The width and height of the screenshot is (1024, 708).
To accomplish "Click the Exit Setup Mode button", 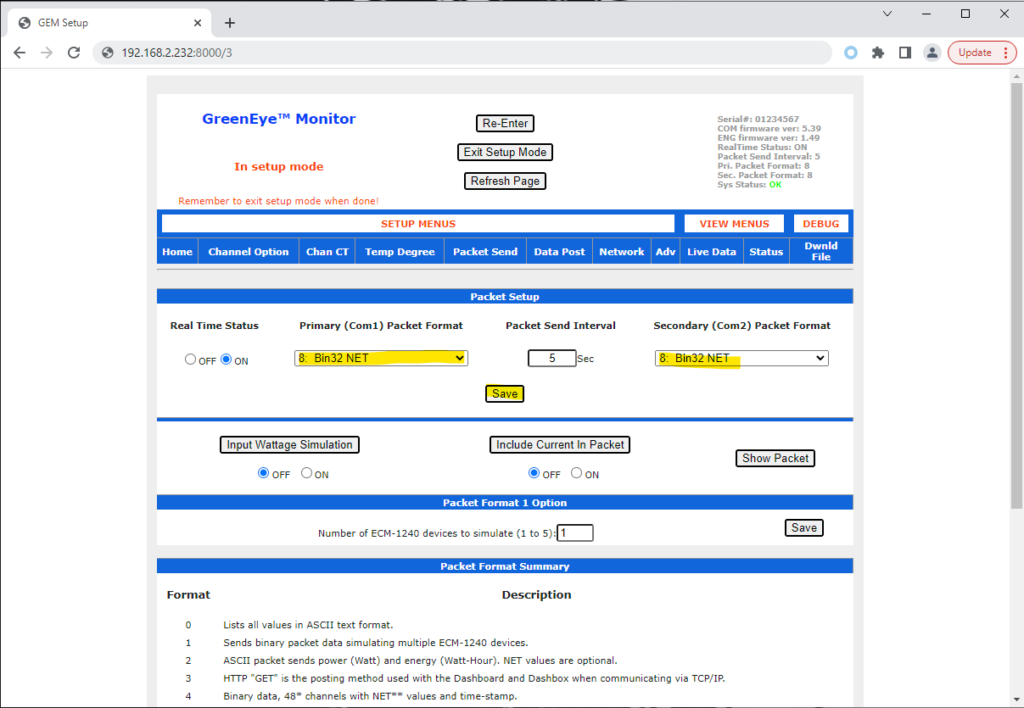I will [505, 152].
